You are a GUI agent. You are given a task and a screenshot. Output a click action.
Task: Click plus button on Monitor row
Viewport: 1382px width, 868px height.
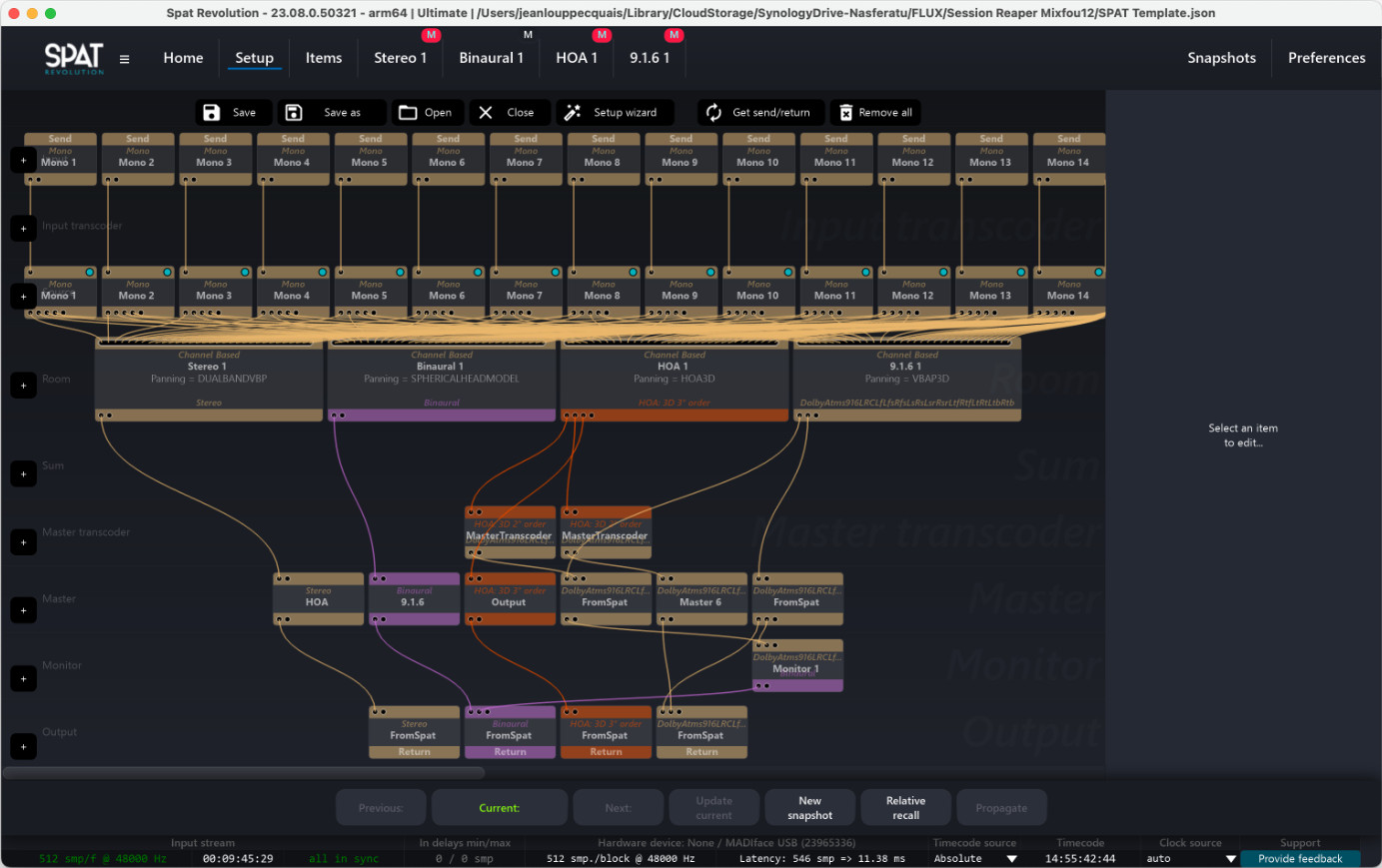coord(24,679)
